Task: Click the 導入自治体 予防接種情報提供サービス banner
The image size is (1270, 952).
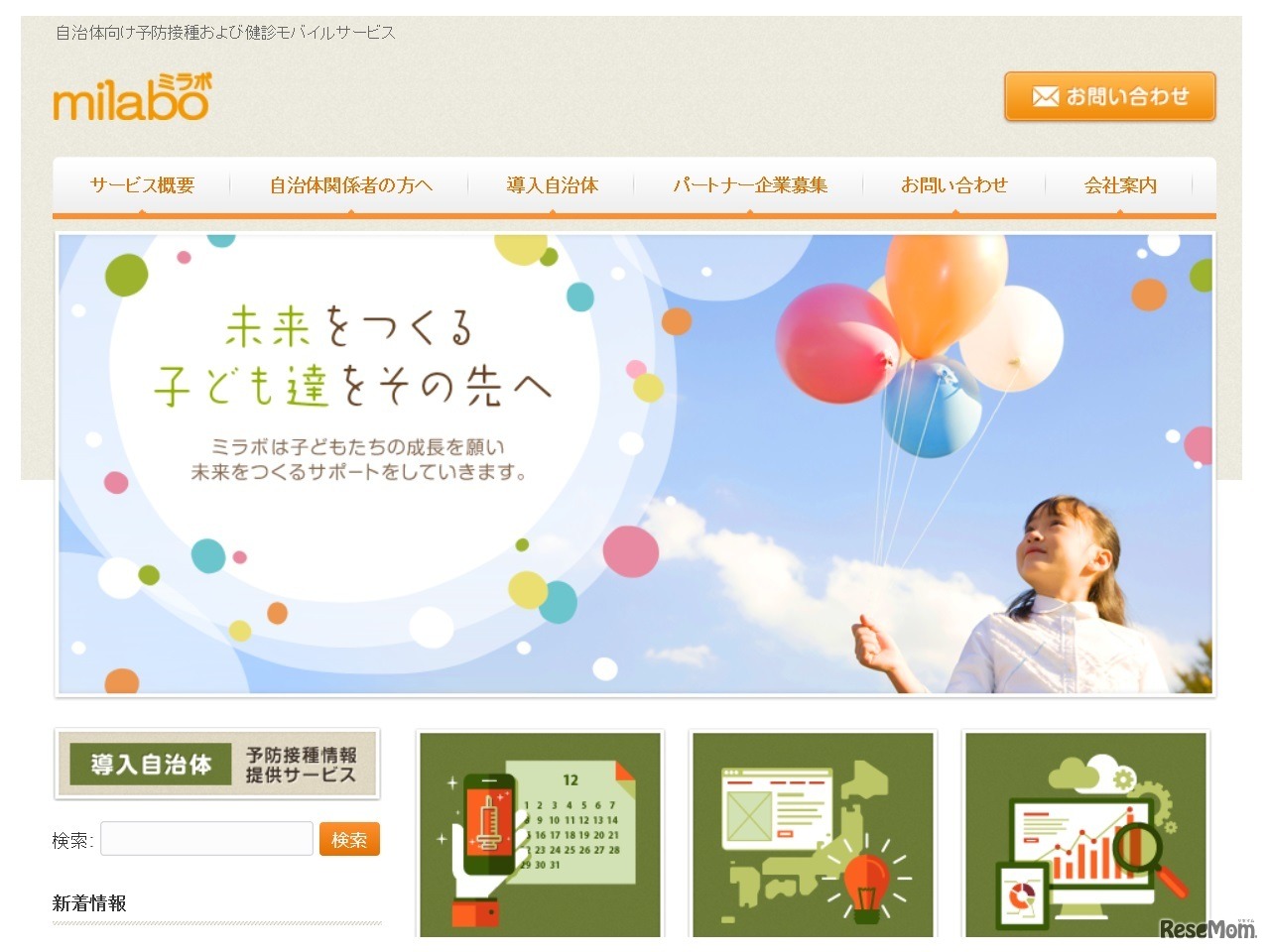Action: click(x=216, y=765)
